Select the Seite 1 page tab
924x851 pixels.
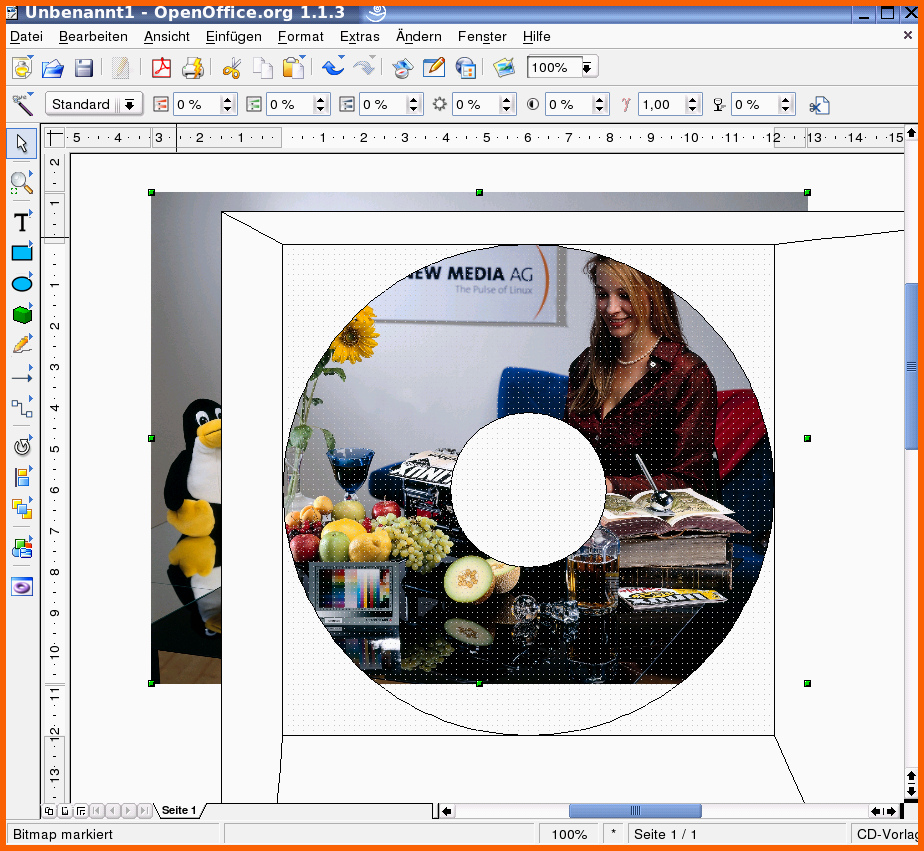(179, 810)
